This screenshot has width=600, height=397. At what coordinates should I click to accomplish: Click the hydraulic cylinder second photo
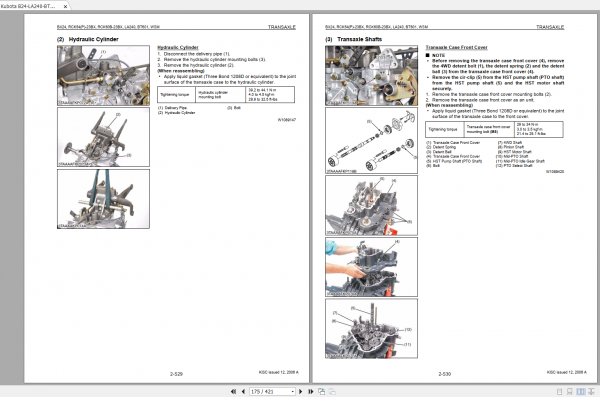tap(103, 137)
